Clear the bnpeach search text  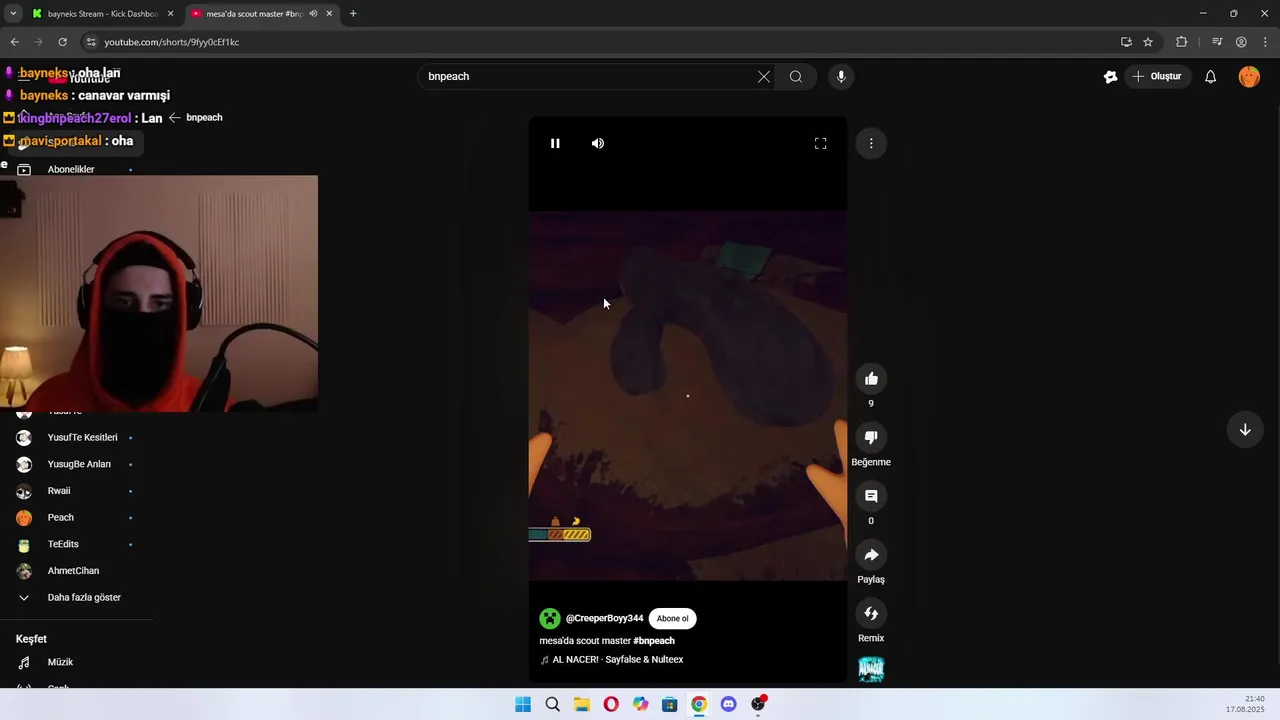(x=764, y=76)
